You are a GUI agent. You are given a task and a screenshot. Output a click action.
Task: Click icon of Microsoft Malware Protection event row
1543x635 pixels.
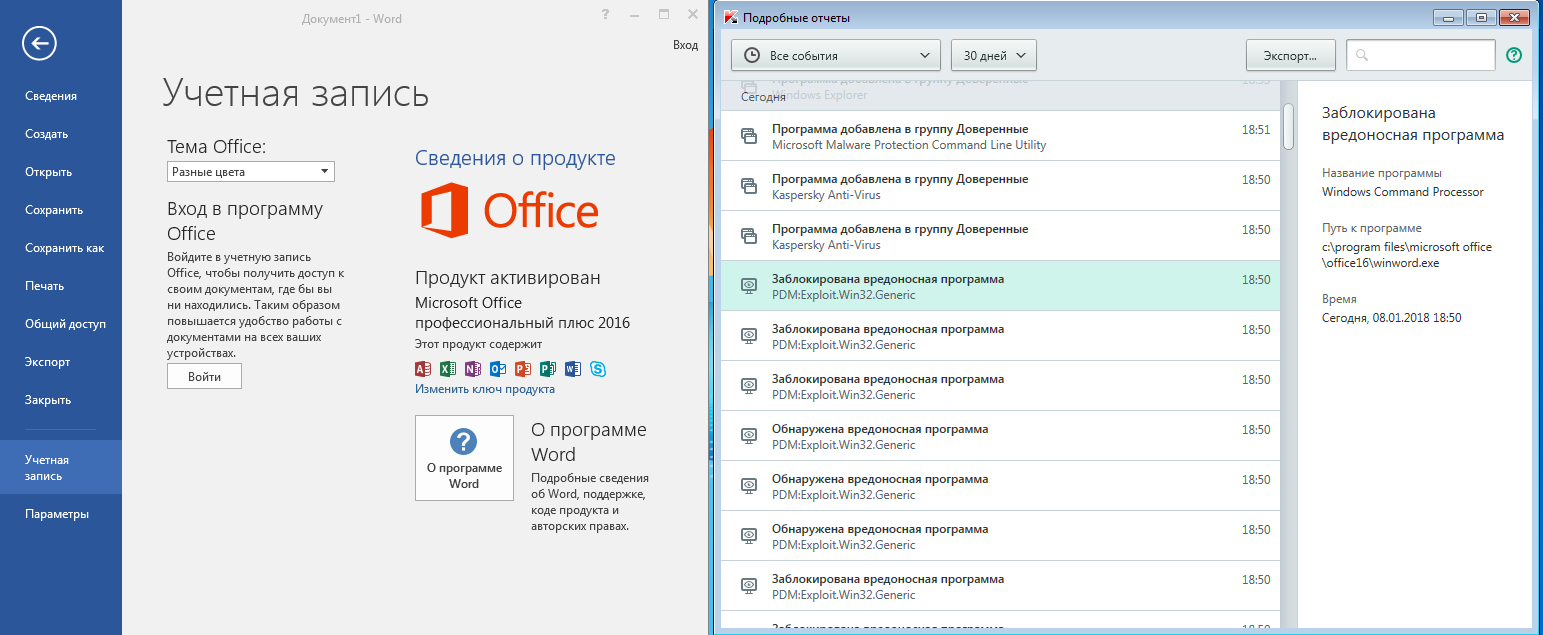tap(748, 136)
